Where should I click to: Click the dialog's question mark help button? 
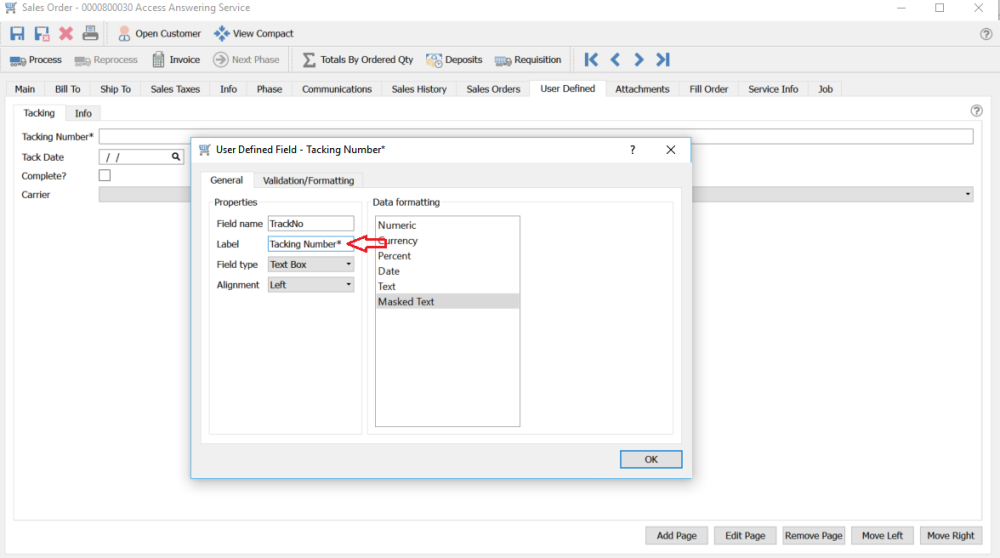[x=633, y=150]
